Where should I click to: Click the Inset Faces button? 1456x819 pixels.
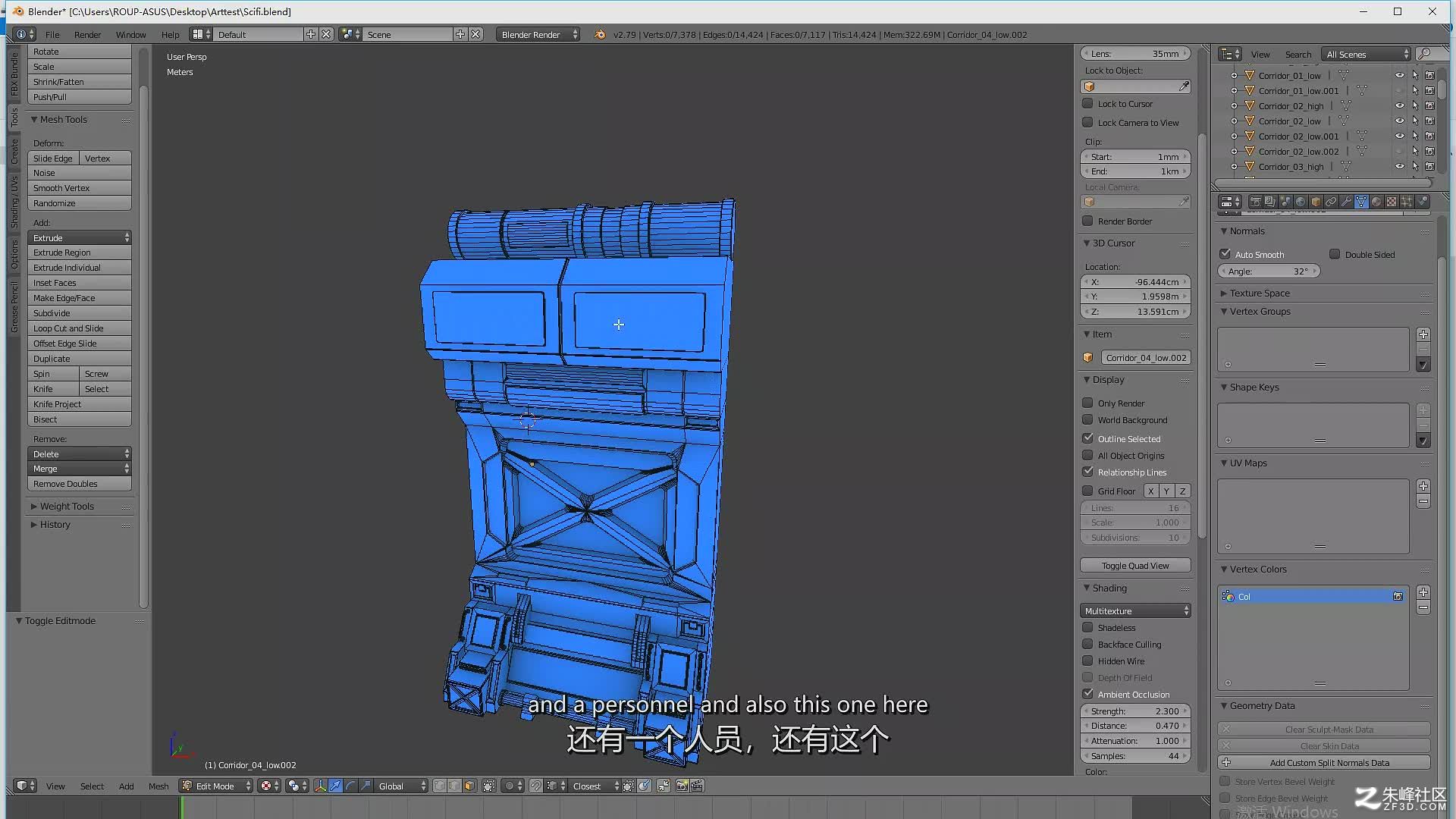tap(80, 283)
